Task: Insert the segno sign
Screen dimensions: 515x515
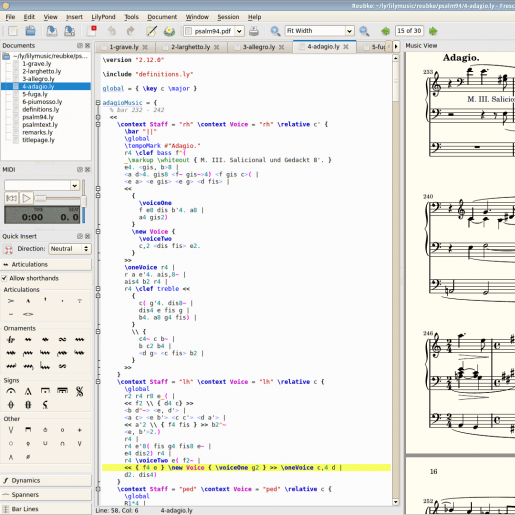Action: point(79,391)
